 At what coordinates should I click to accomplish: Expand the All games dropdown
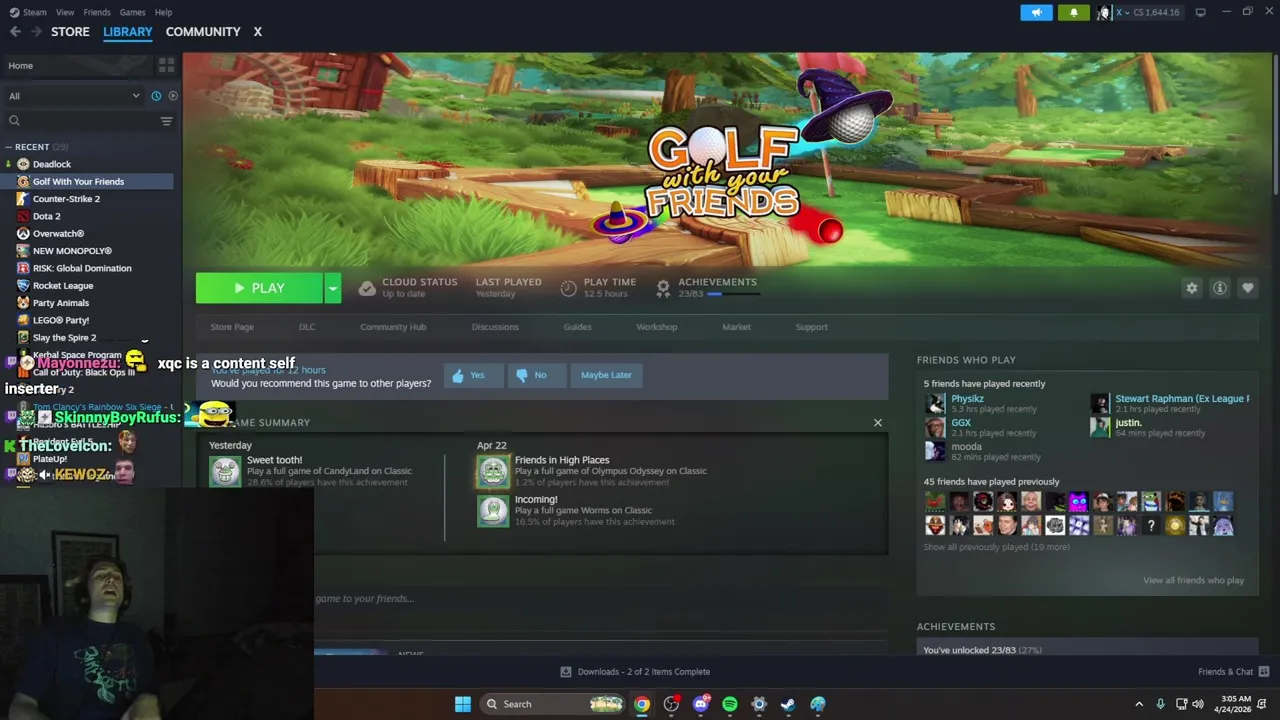point(75,96)
